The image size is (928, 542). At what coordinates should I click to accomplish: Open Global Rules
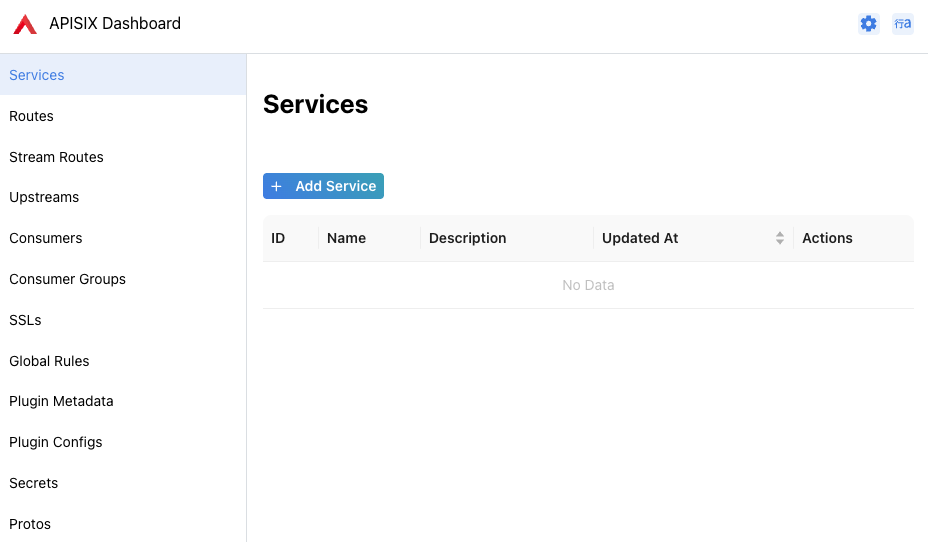coord(123,361)
